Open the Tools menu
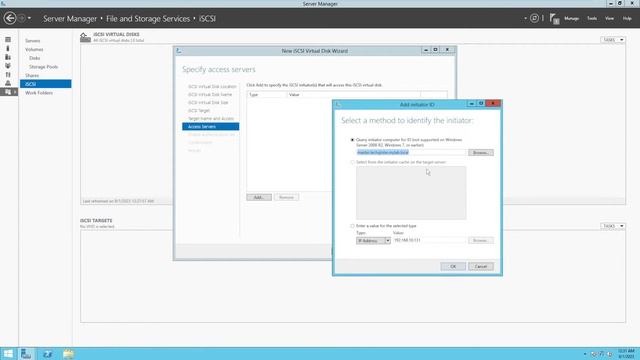The width and height of the screenshot is (640, 360). [x=592, y=18]
